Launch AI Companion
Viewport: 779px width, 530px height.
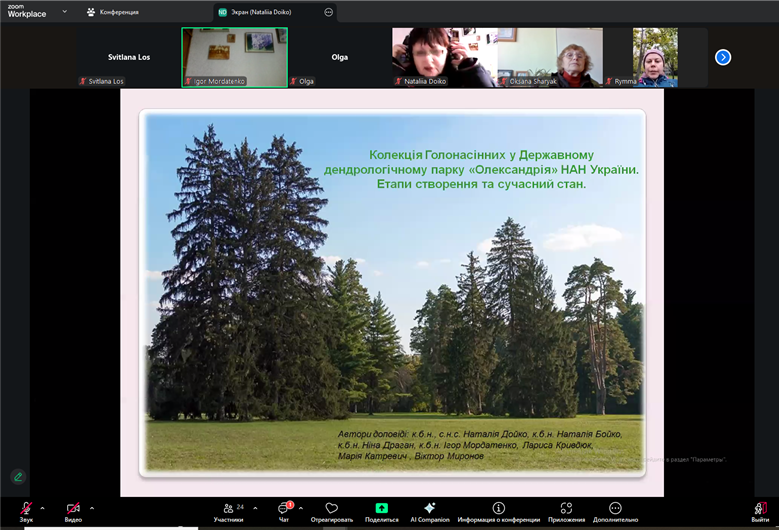429,509
